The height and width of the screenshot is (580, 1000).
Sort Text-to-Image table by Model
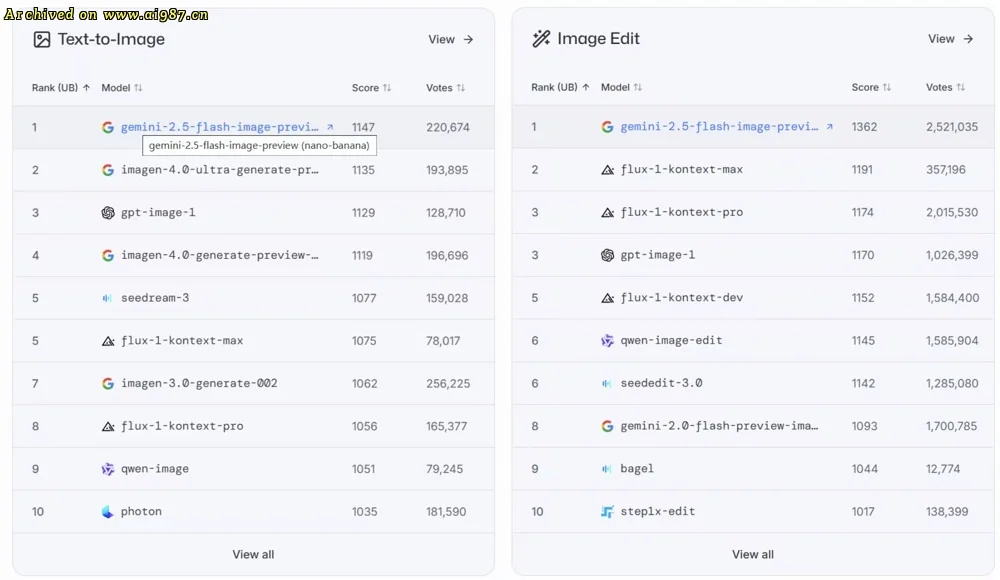(121, 88)
